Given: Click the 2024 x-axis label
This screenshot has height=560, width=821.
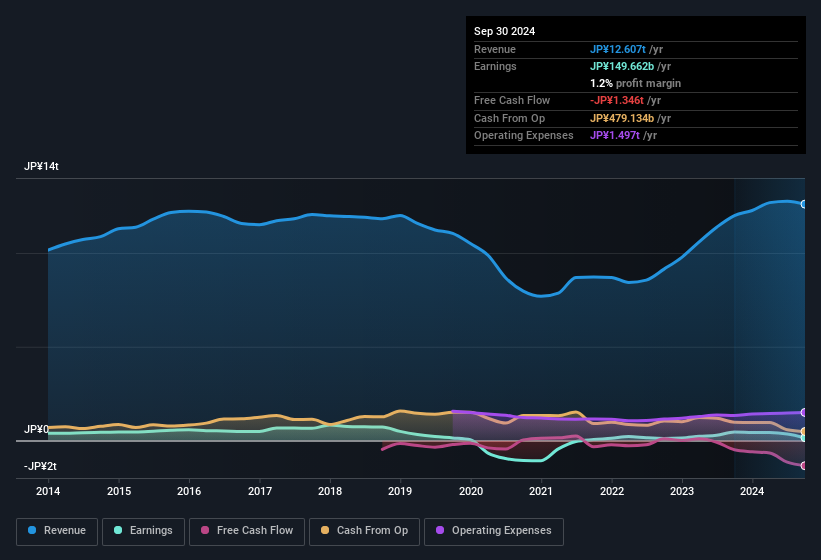Looking at the screenshot, I should point(752,491).
